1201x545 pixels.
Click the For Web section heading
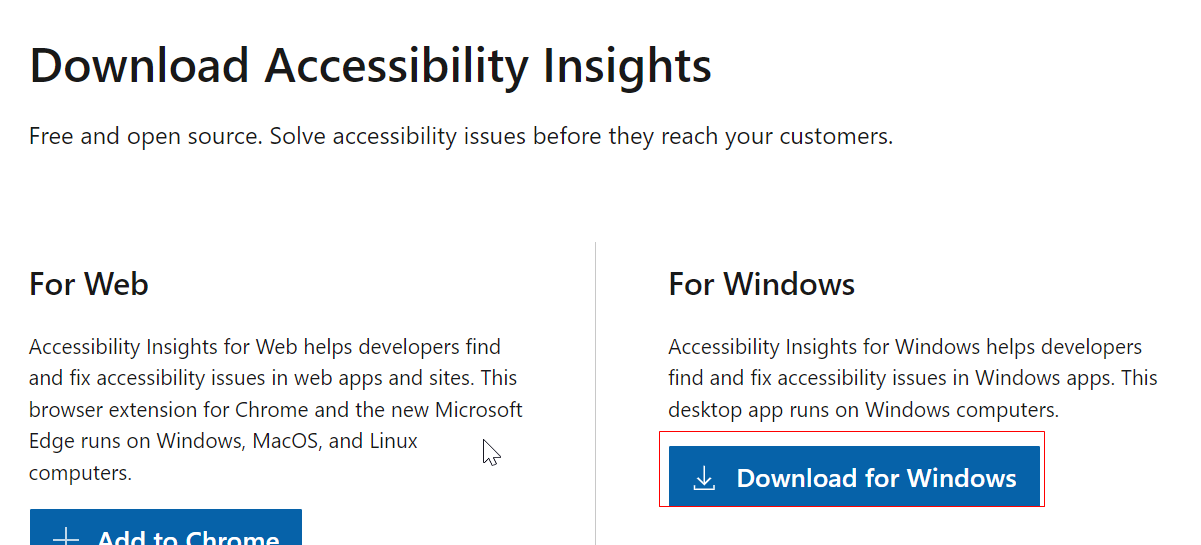coord(89,284)
